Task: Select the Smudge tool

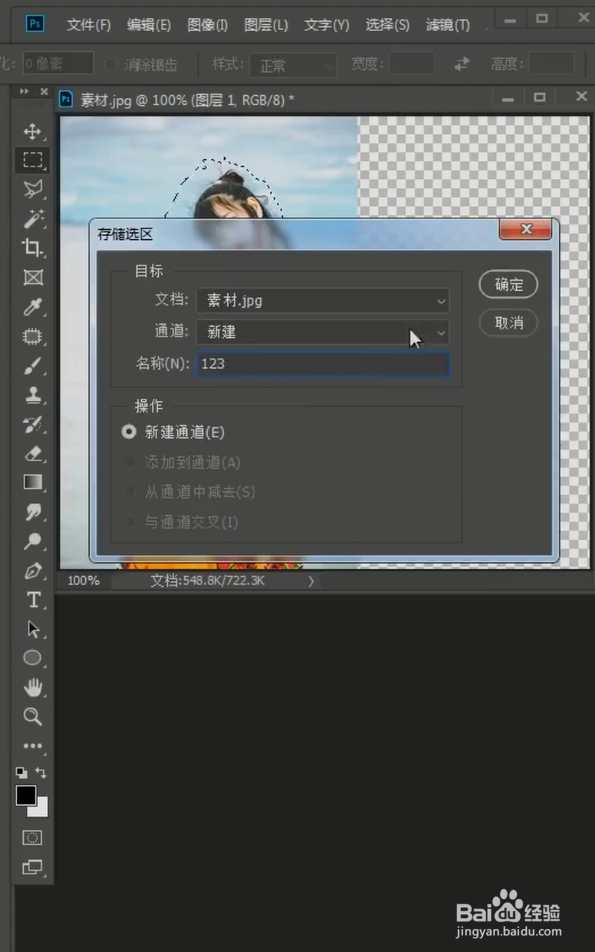Action: tap(32, 512)
